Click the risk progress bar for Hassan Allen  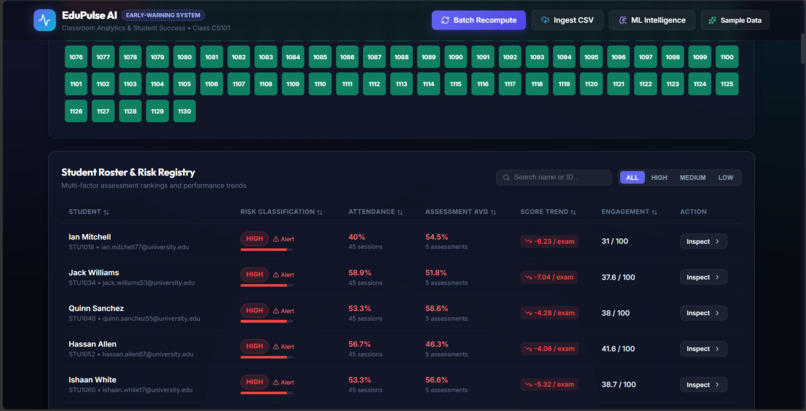click(x=266, y=357)
